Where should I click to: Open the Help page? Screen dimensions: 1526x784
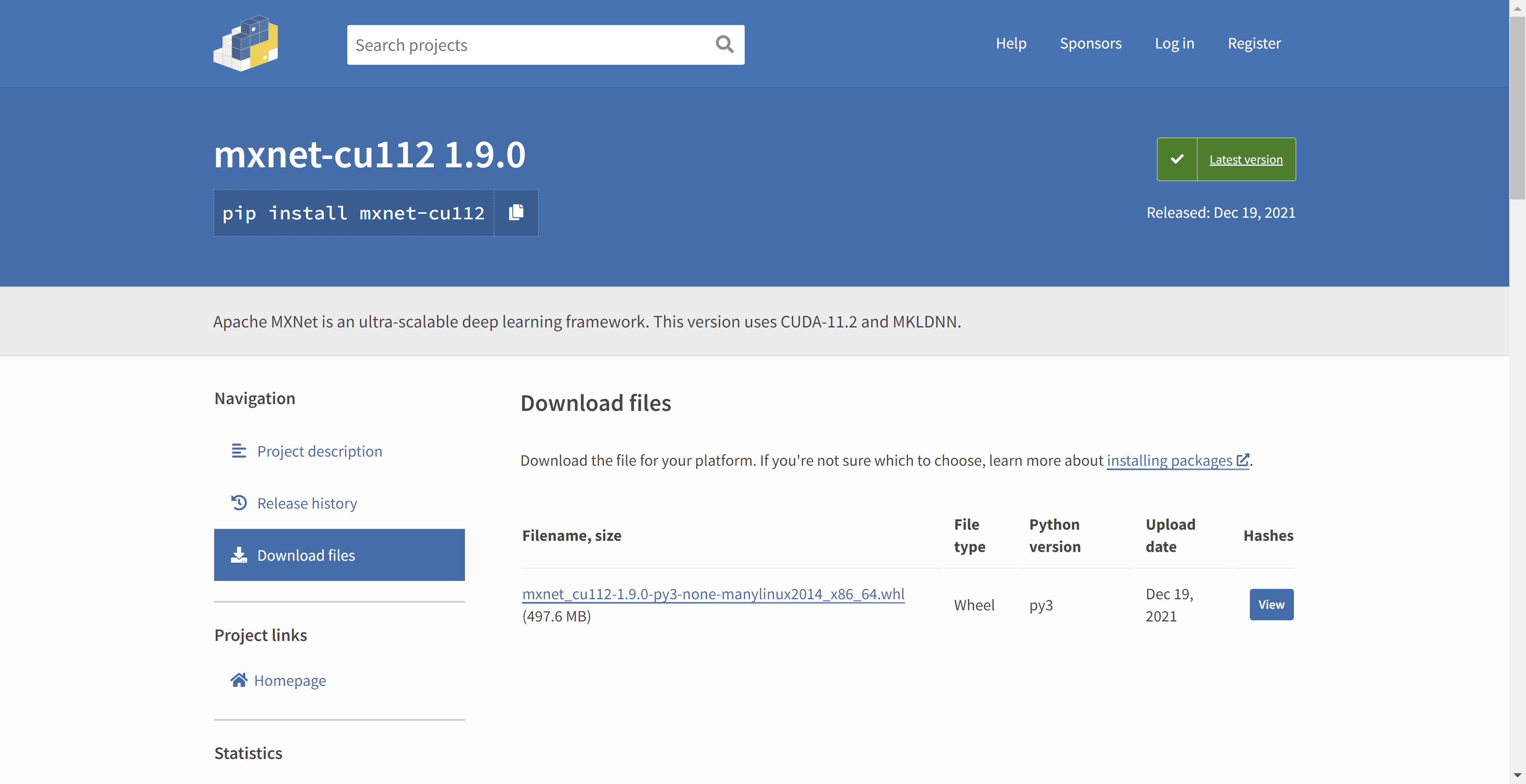coord(1011,43)
